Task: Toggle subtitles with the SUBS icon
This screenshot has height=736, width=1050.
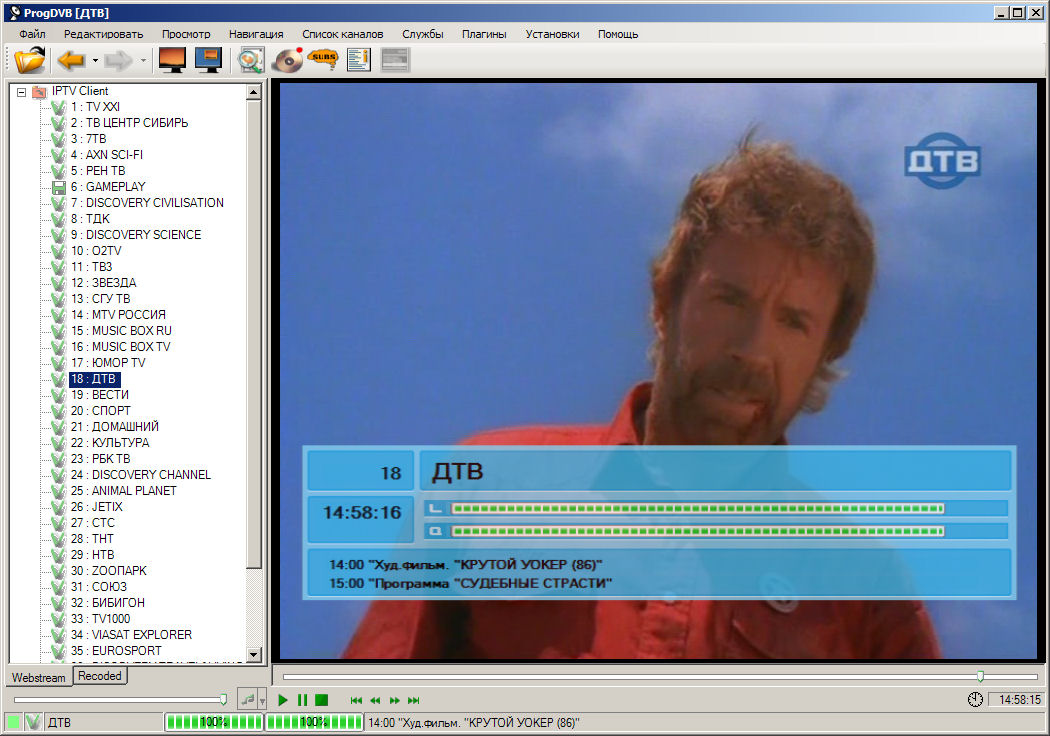Action: [323, 59]
